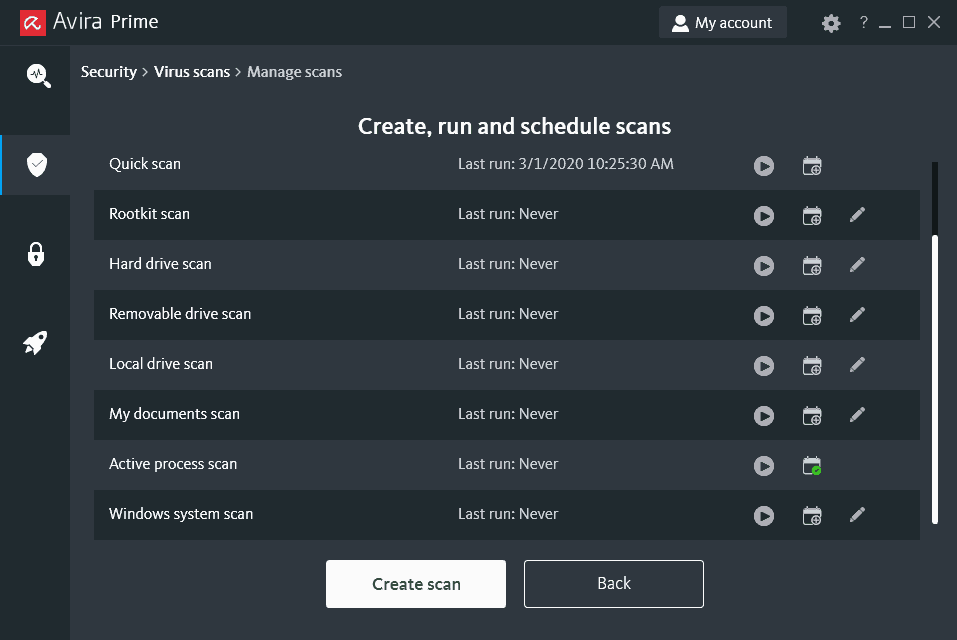Start the Removable drive scan
The image size is (957, 640).
point(764,315)
